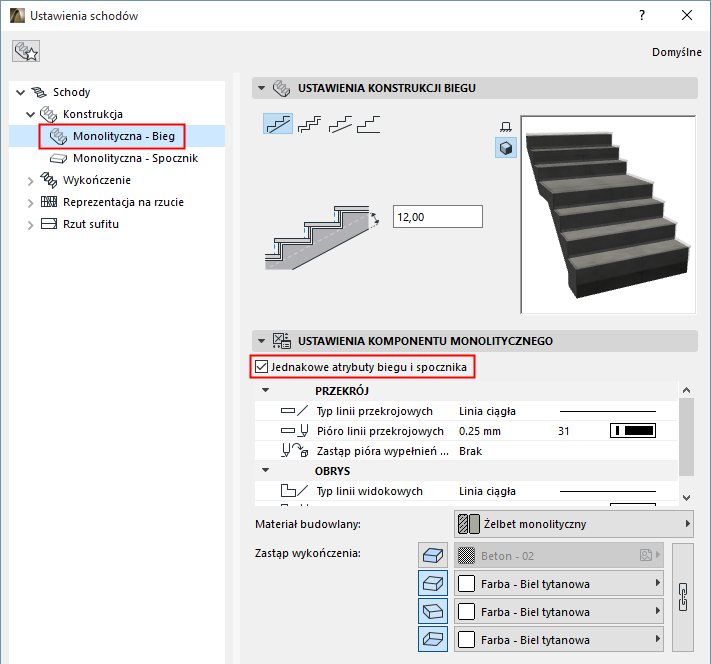The height and width of the screenshot is (664, 711).
Task: Switch preview to 2D plan view icon
Action: click(506, 127)
